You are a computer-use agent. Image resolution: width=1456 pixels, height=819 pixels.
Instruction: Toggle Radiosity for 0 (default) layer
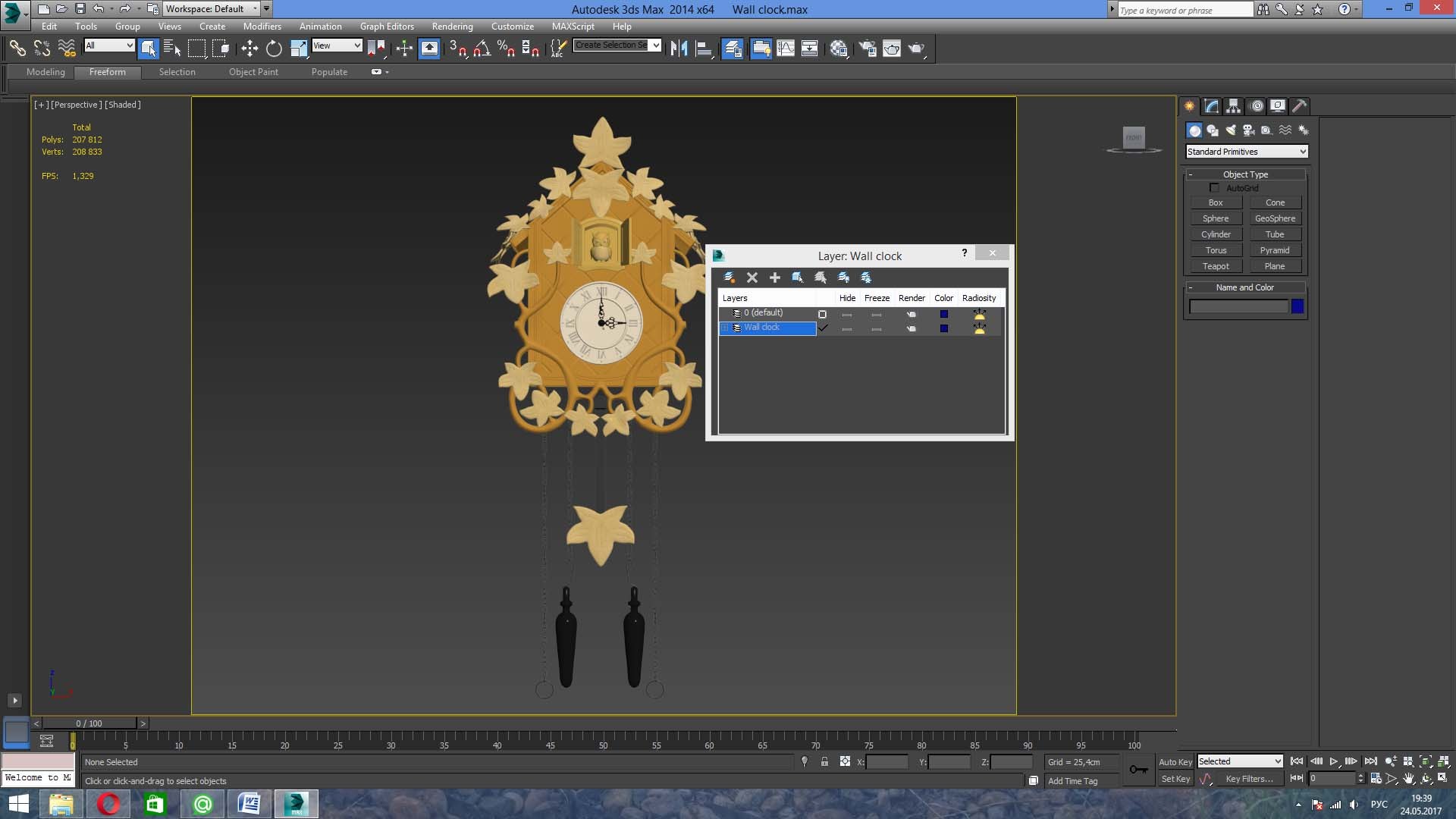(x=979, y=314)
